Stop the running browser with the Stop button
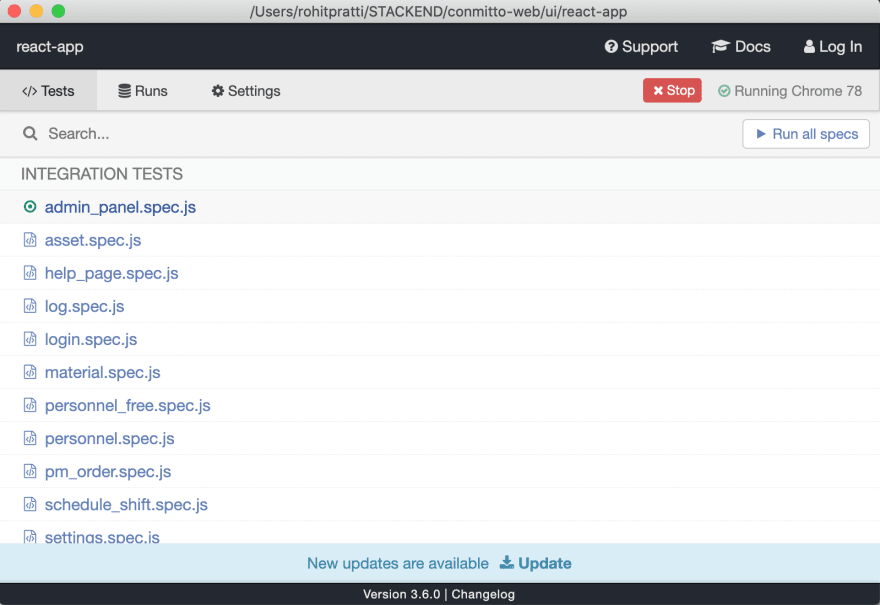The image size is (880, 605). (672, 90)
